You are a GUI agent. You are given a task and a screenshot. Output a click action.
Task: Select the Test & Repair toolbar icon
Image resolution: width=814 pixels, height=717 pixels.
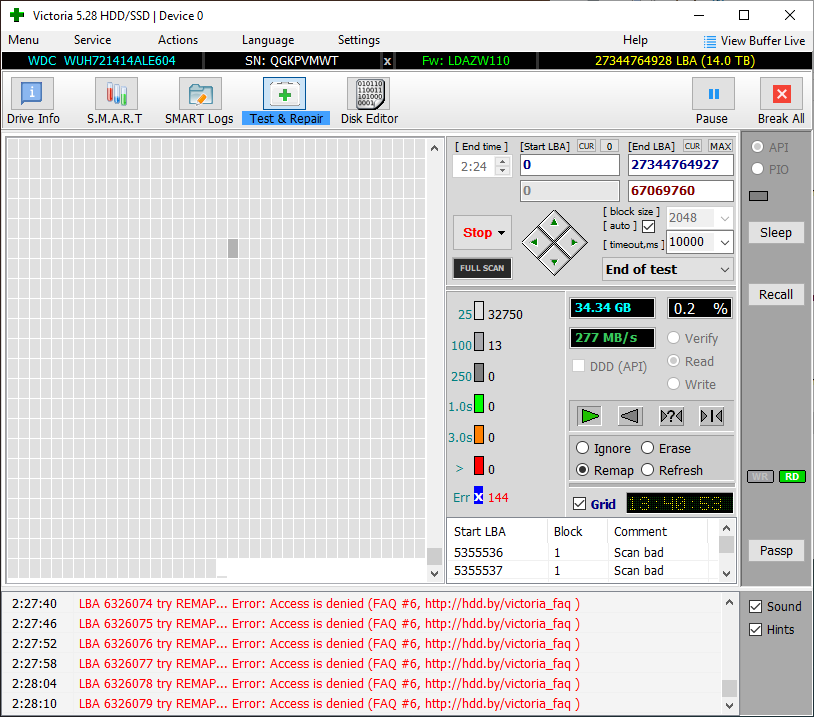pyautogui.click(x=284, y=94)
